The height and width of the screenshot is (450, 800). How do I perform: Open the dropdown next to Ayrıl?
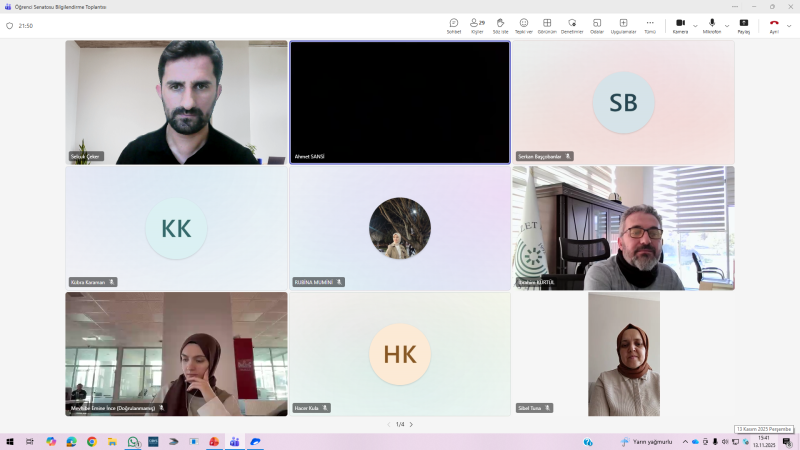[x=789, y=26]
